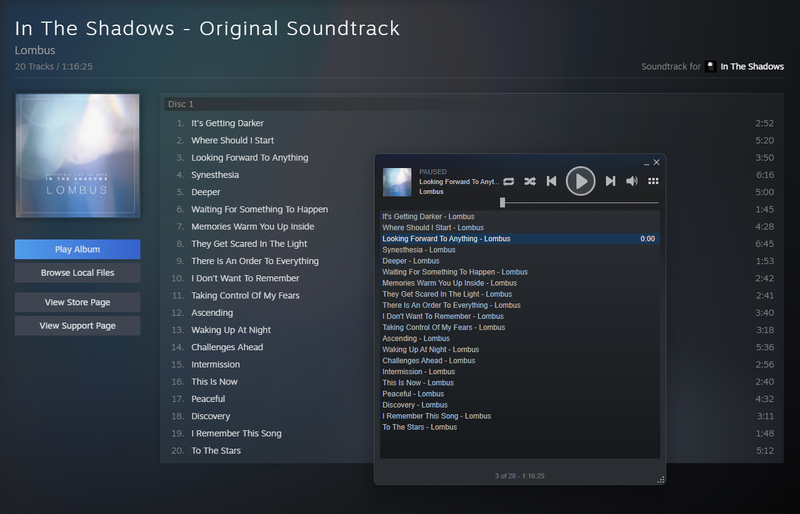Skip to the next track
Viewport: 800px width, 514px height.
(x=610, y=181)
